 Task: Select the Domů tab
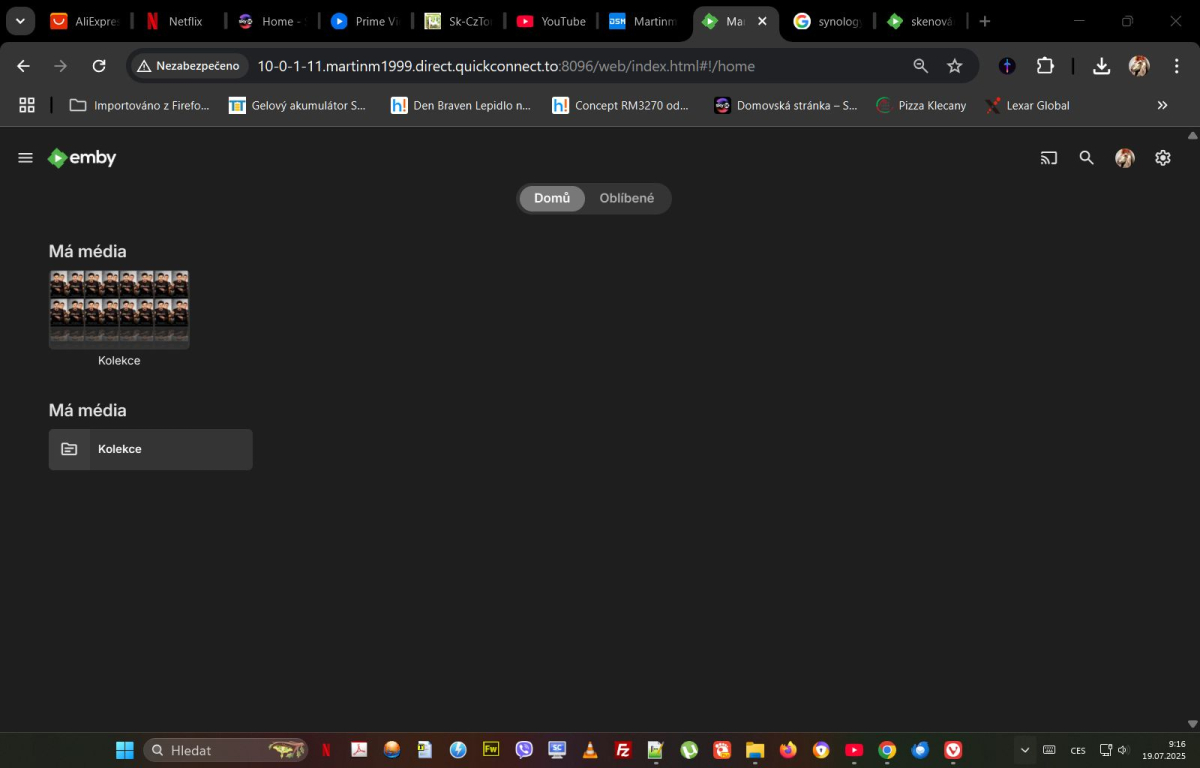551,198
